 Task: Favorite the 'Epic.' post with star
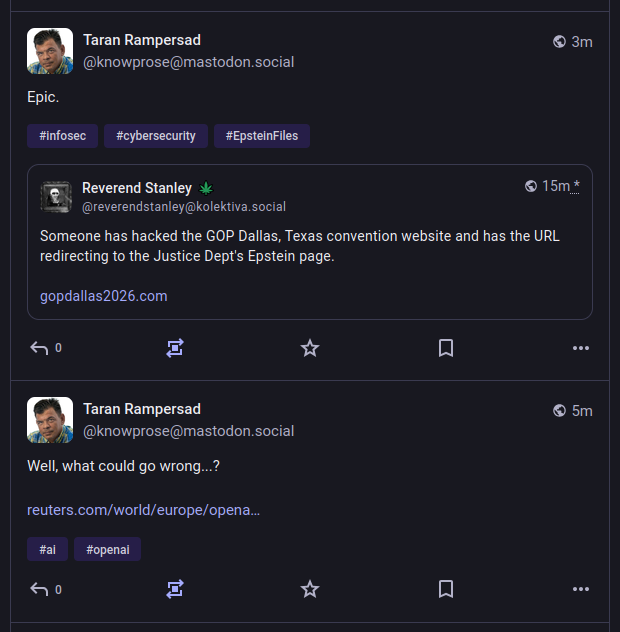click(x=310, y=348)
